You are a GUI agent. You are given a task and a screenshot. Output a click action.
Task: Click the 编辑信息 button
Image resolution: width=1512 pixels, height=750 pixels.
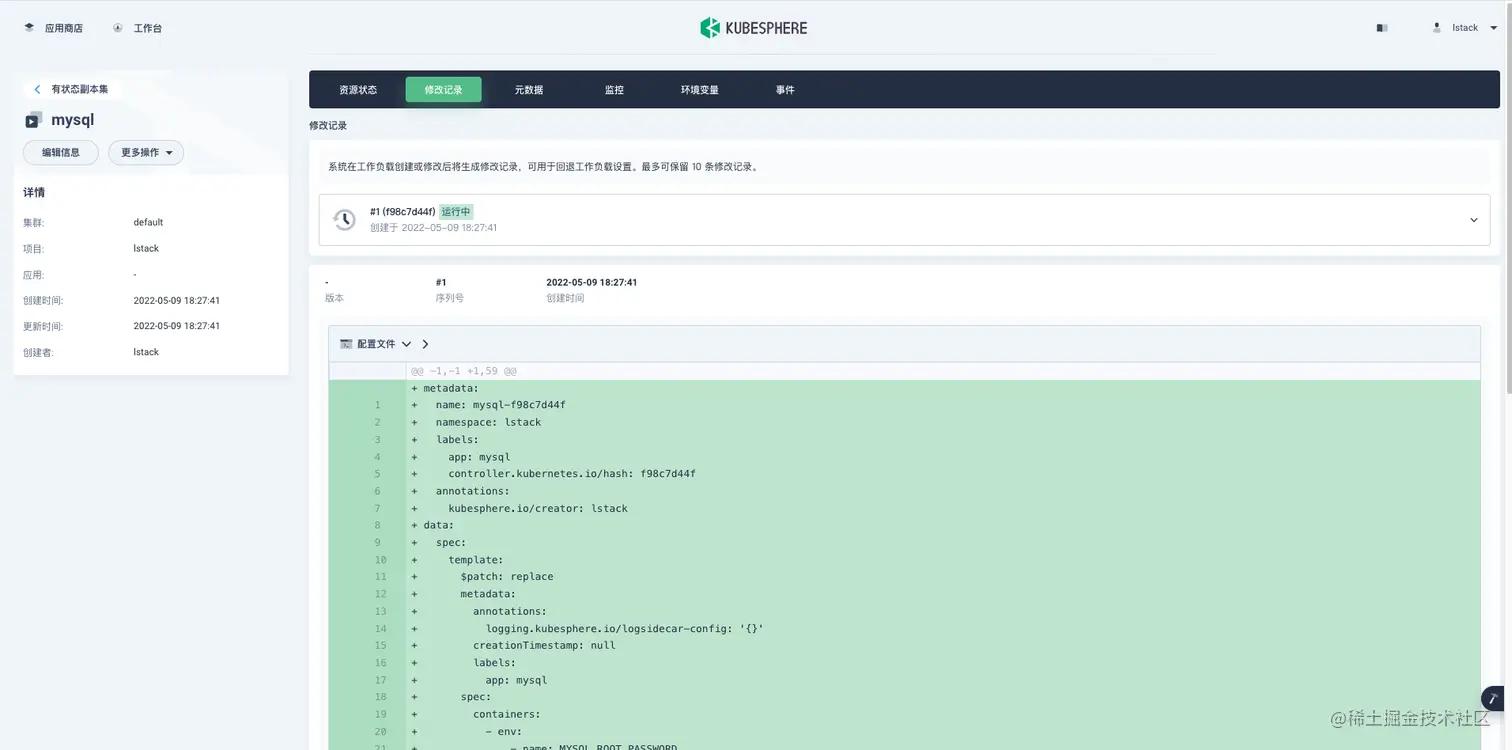pos(61,153)
